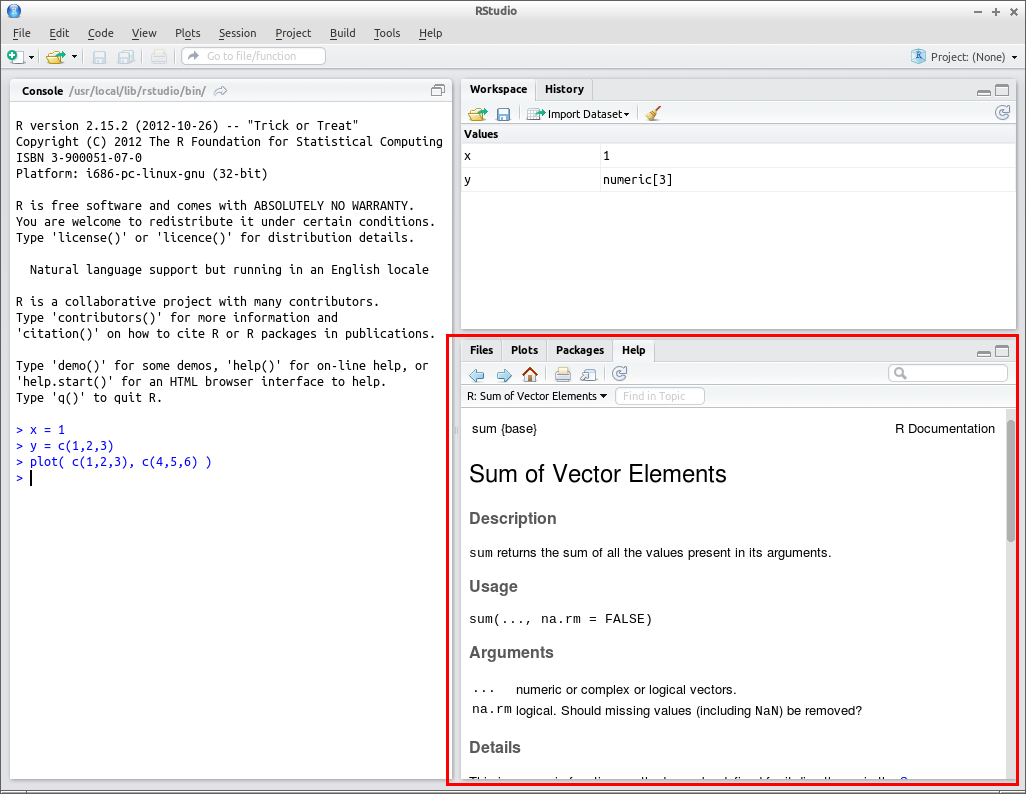The image size is (1026, 794).
Task: Show help topic in new window
Action: [588, 374]
